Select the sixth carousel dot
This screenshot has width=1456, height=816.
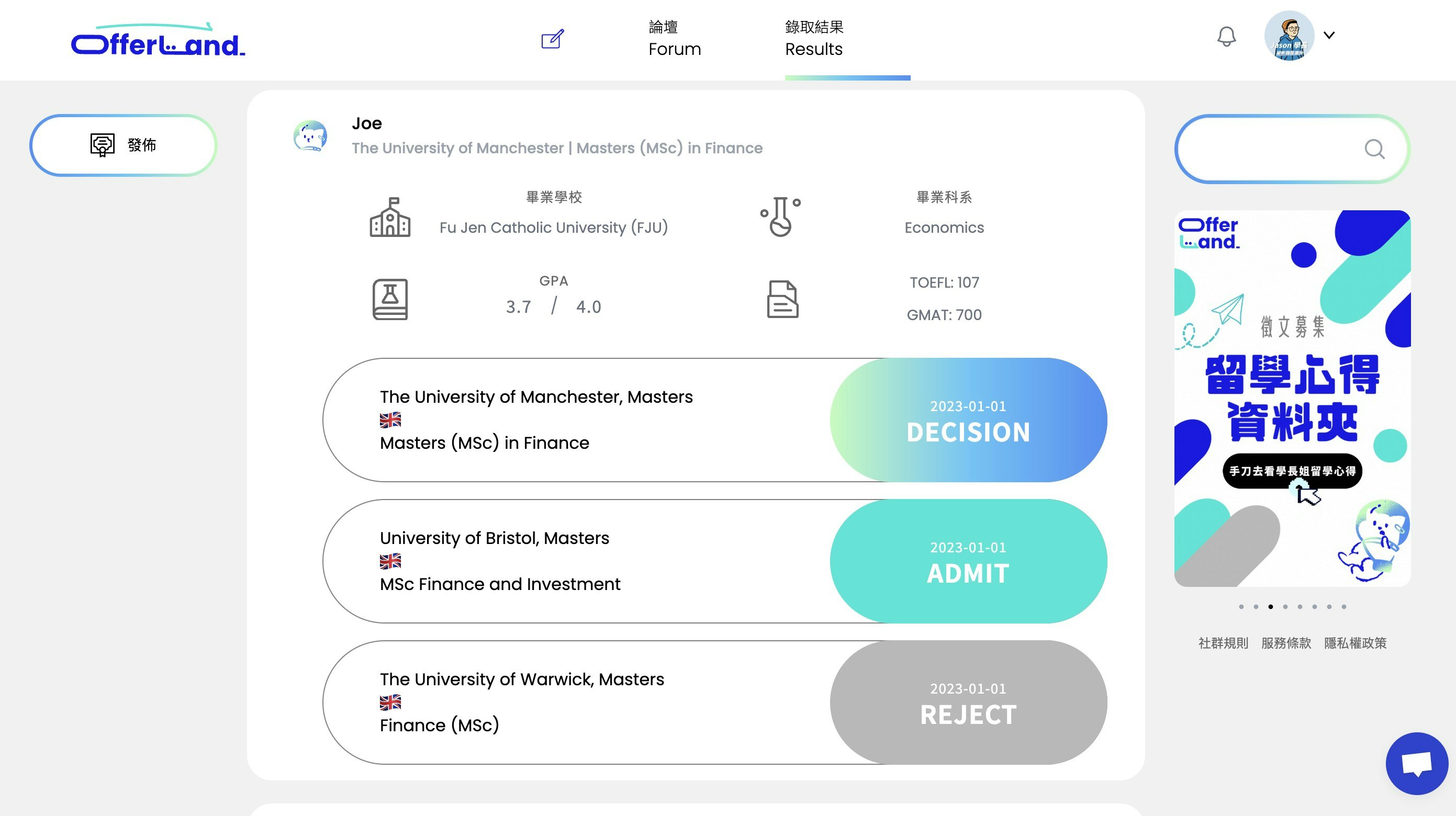(1315, 606)
